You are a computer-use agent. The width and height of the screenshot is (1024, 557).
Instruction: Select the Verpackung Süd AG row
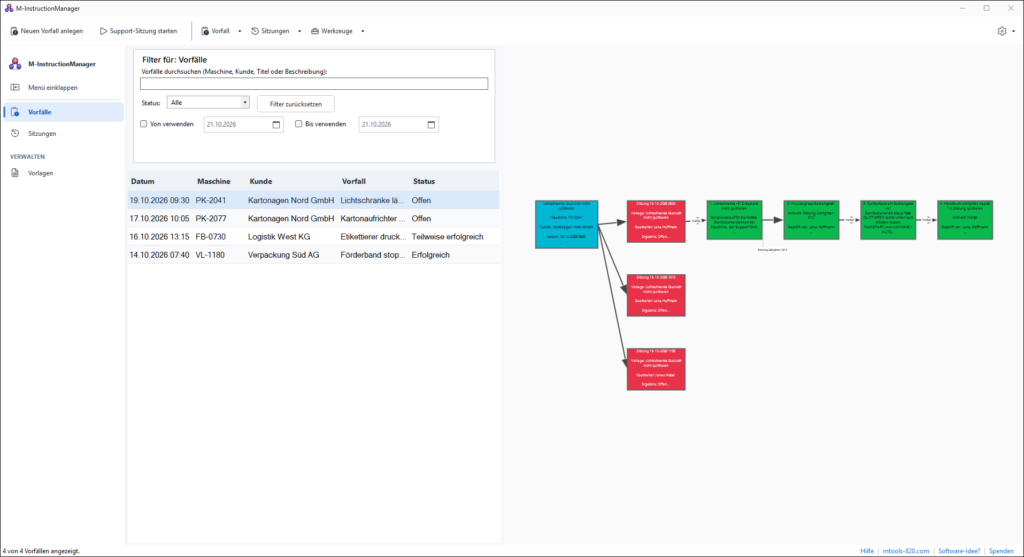(x=313, y=255)
